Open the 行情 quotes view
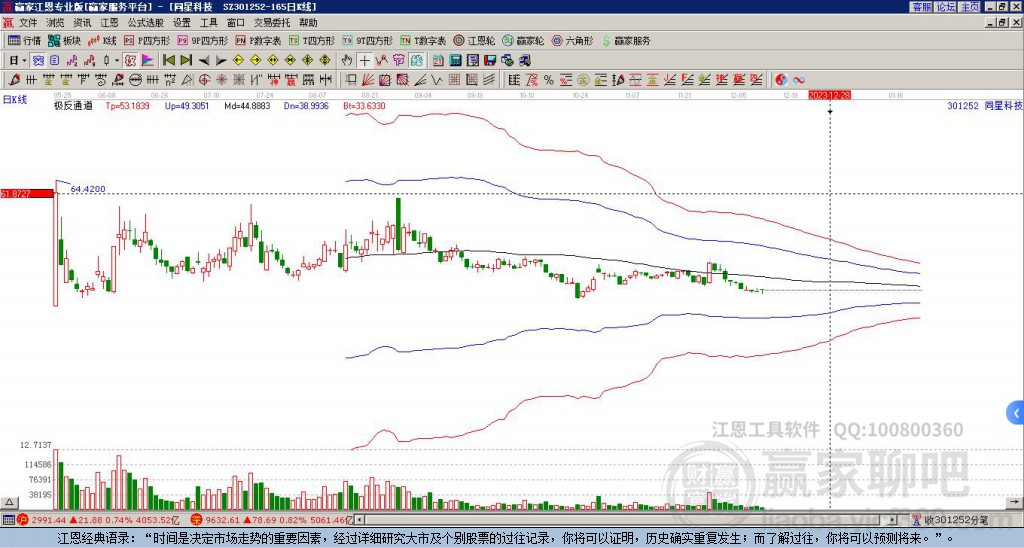 [x=25, y=40]
